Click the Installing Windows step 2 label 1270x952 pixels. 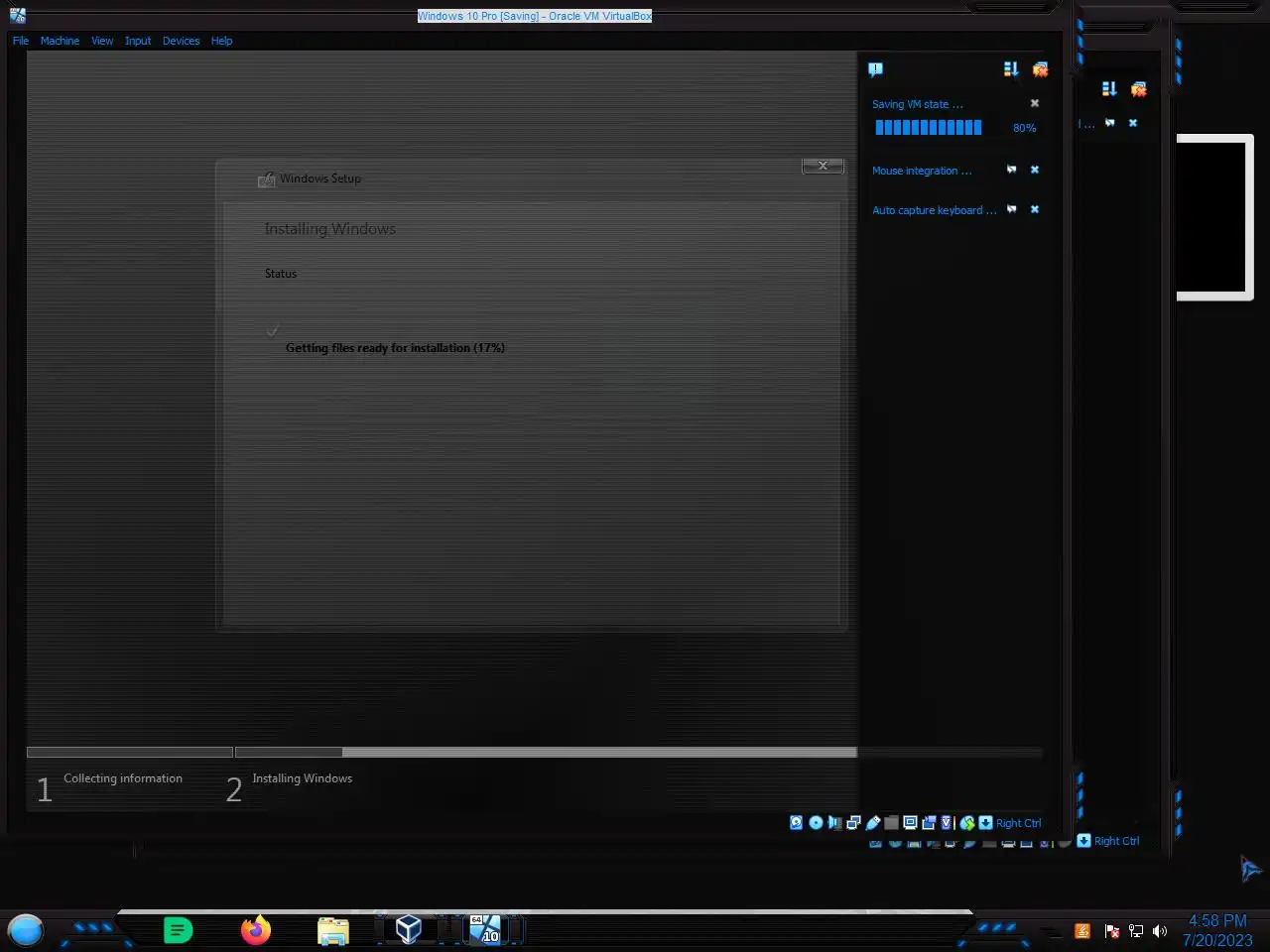tap(302, 778)
